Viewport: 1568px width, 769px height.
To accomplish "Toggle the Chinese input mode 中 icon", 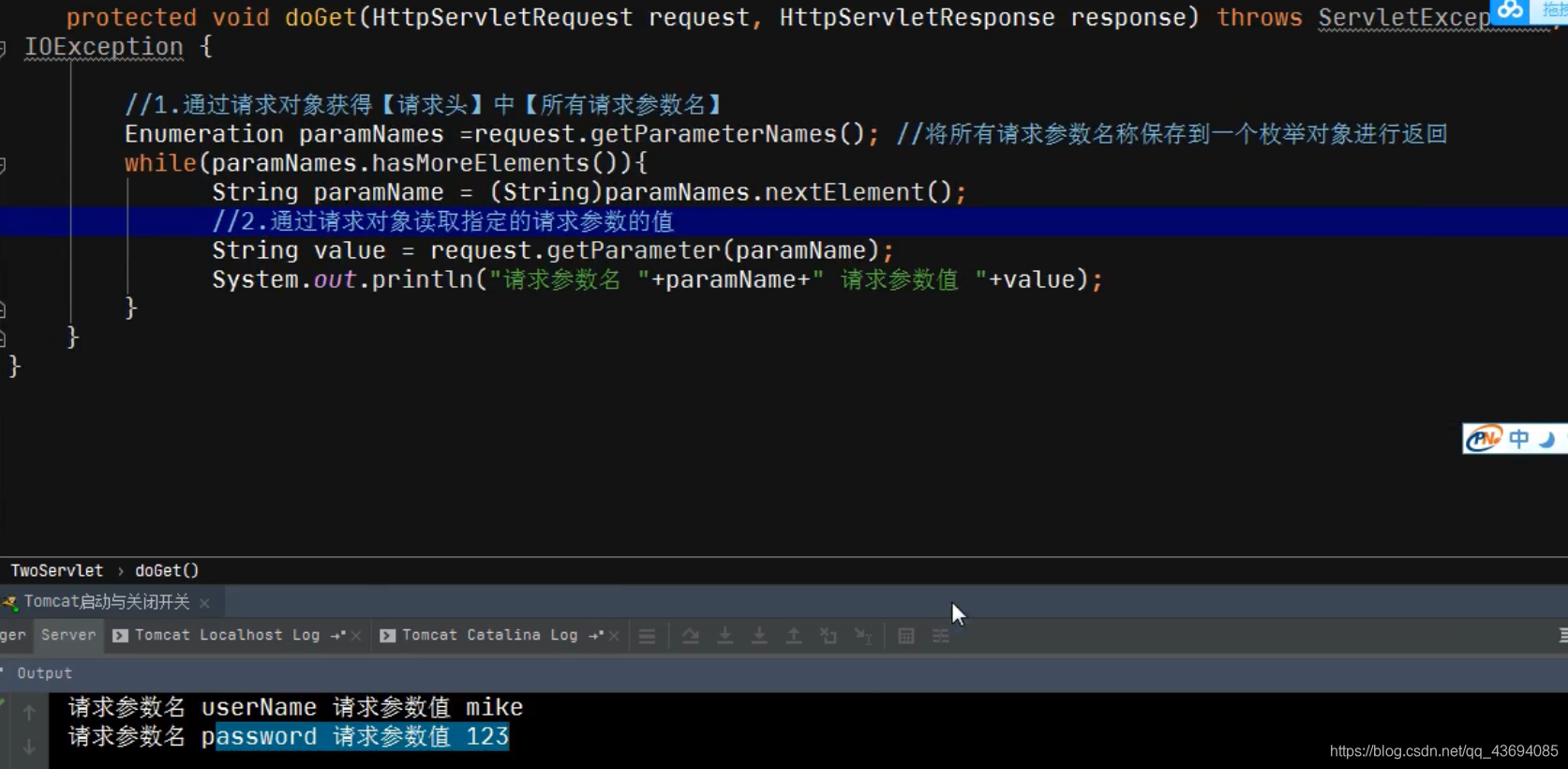I will click(x=1519, y=438).
